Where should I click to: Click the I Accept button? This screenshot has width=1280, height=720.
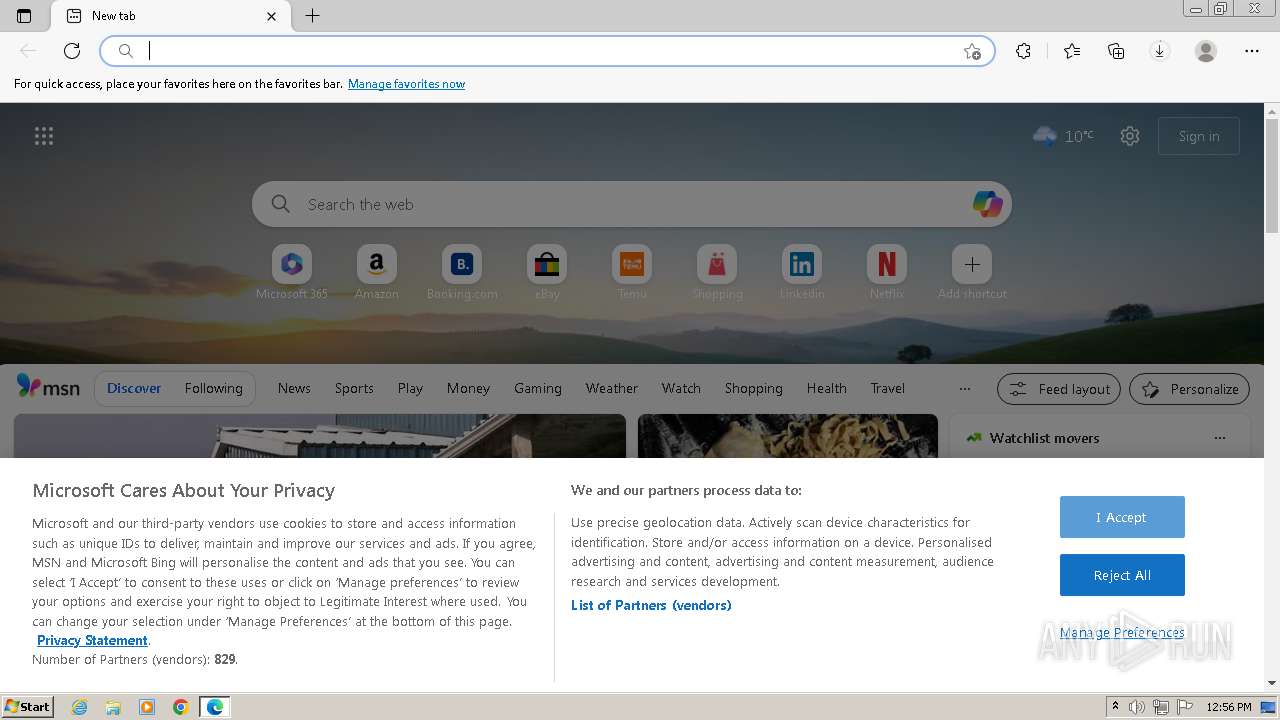(x=1122, y=517)
